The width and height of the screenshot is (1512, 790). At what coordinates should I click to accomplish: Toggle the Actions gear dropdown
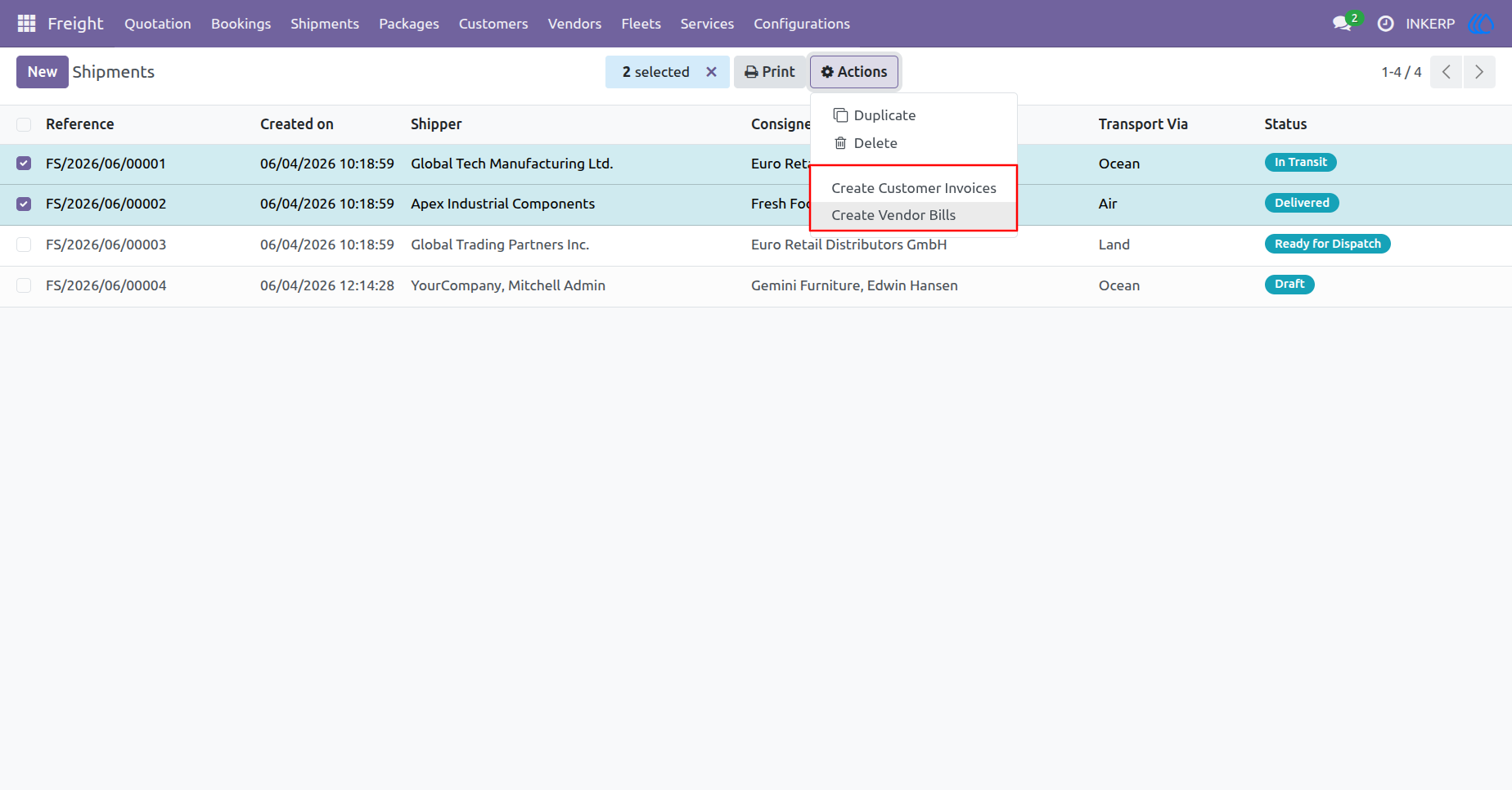pyautogui.click(x=854, y=72)
